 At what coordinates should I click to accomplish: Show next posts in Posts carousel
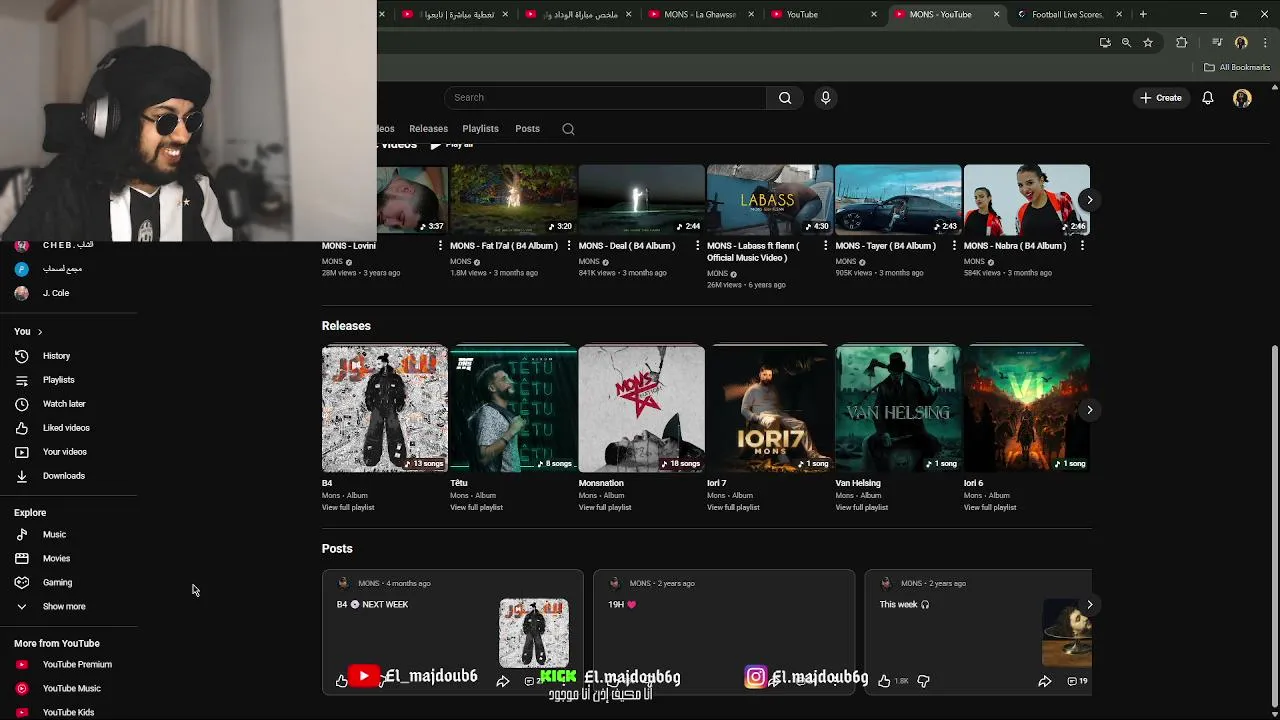[x=1090, y=605]
